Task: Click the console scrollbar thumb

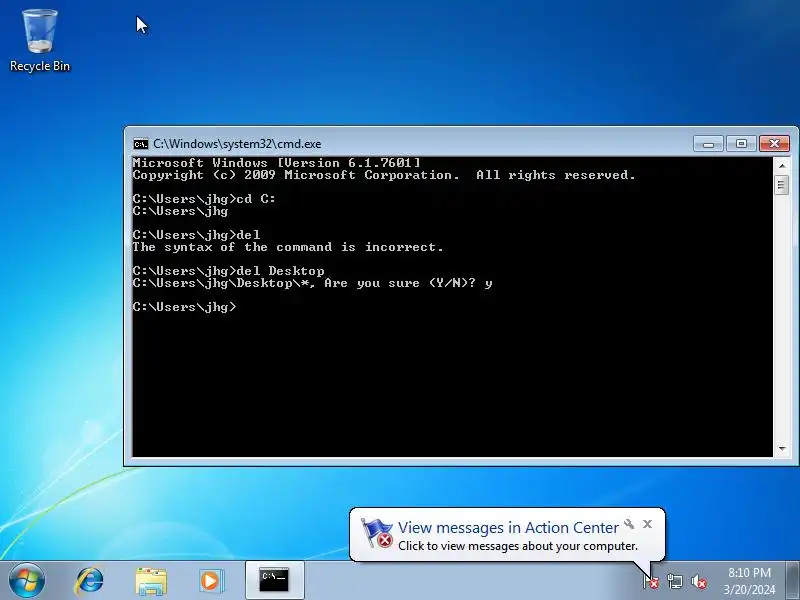Action: (782, 185)
